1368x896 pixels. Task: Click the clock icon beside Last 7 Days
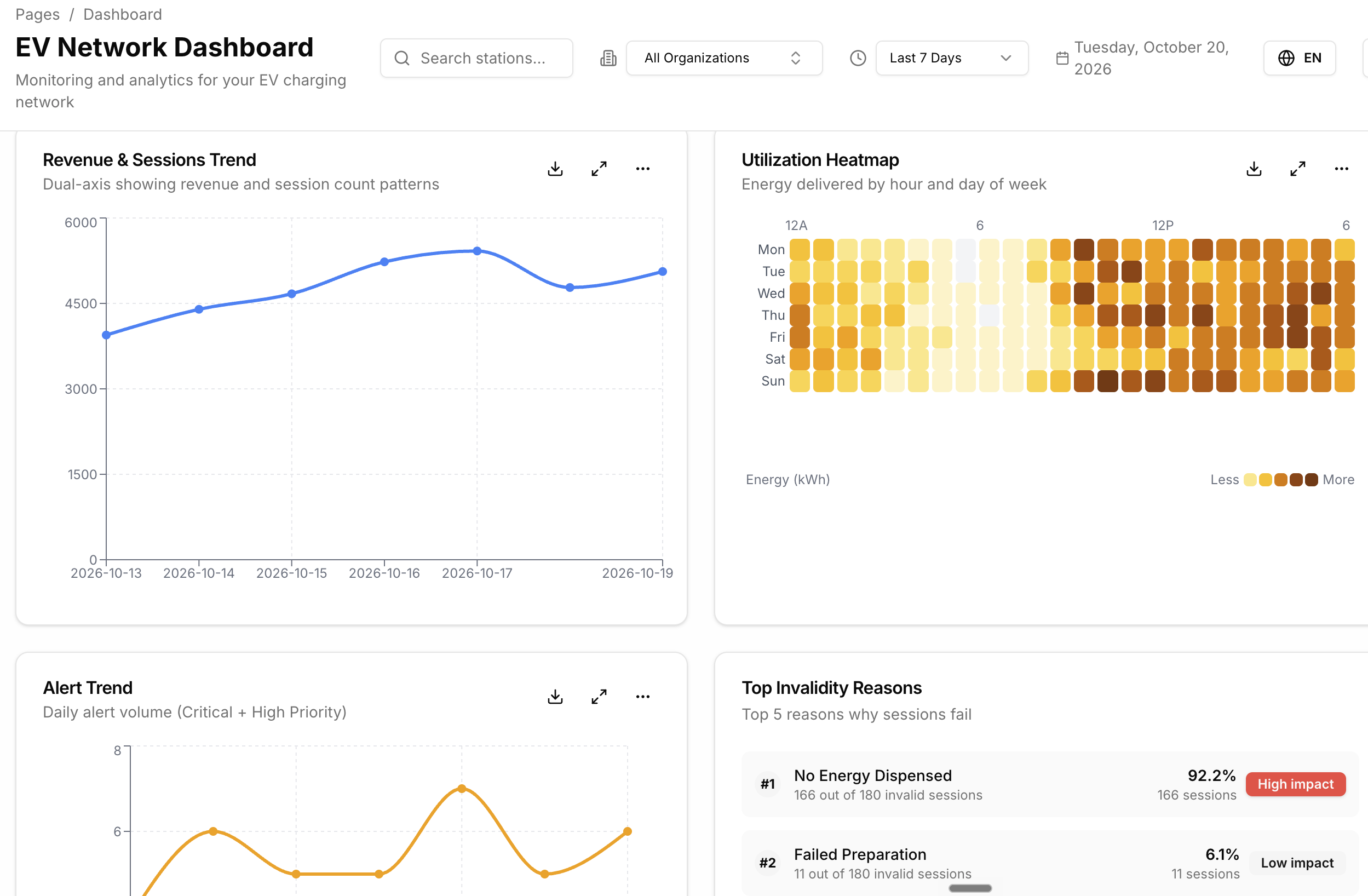point(858,58)
